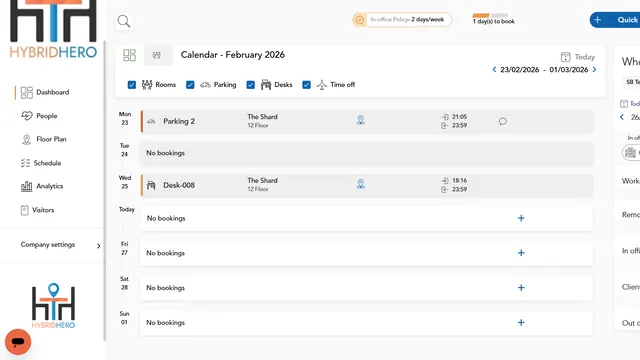Open the Floor Plan page
640x360 pixels.
(x=44, y=139)
